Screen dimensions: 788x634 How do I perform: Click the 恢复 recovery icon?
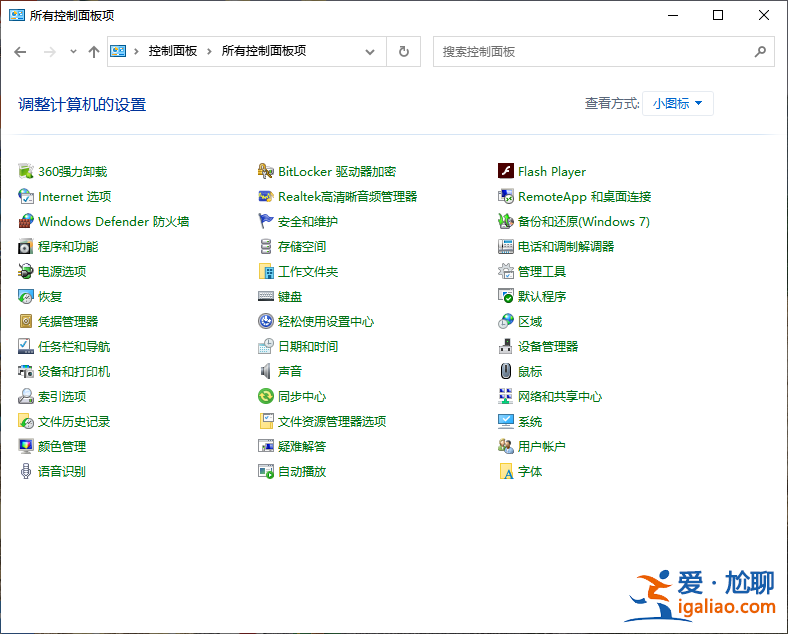point(26,296)
